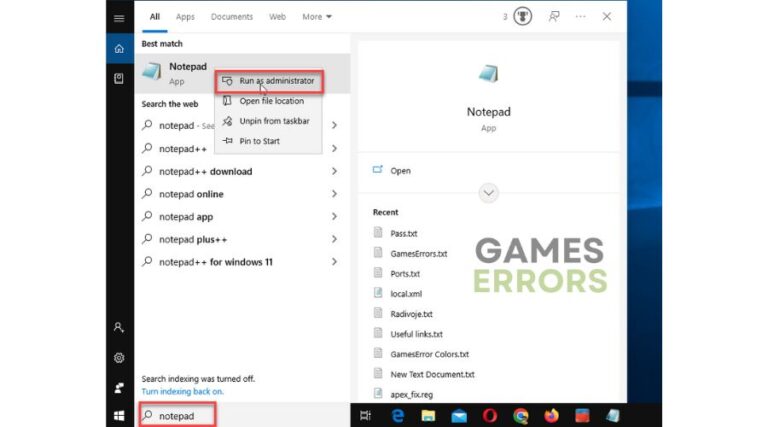
Task: Expand notepad++ download suggestion arrow
Action: pyautogui.click(x=334, y=171)
